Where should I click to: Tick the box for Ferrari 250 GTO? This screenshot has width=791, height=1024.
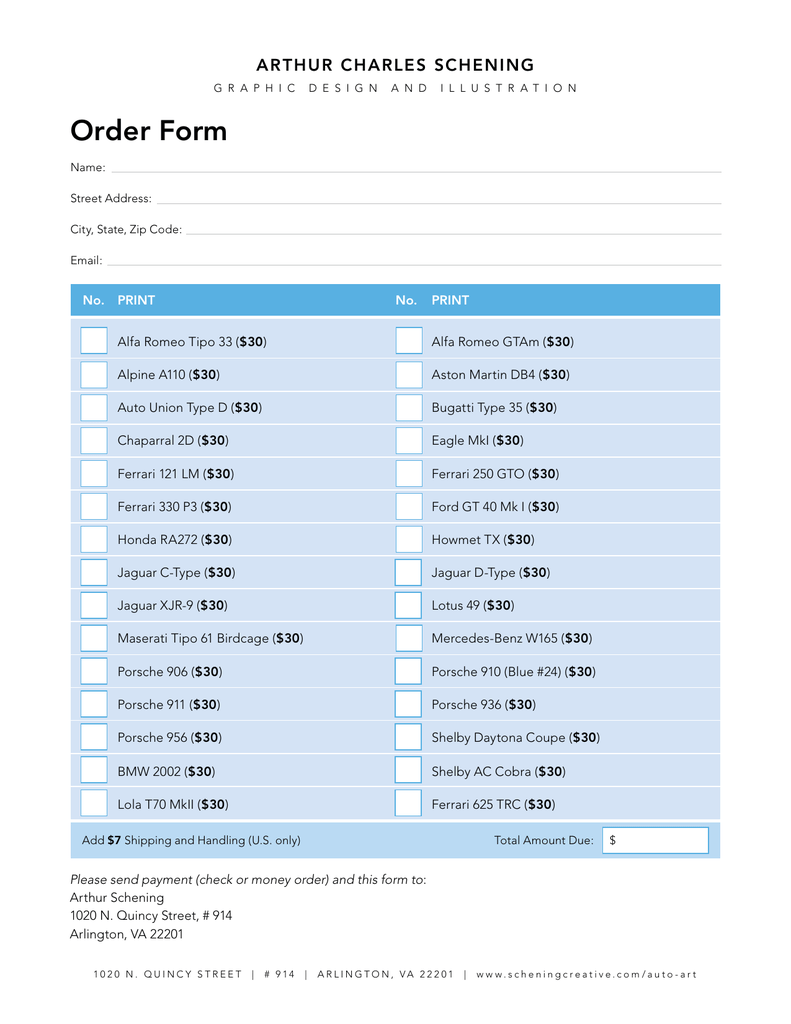[409, 473]
